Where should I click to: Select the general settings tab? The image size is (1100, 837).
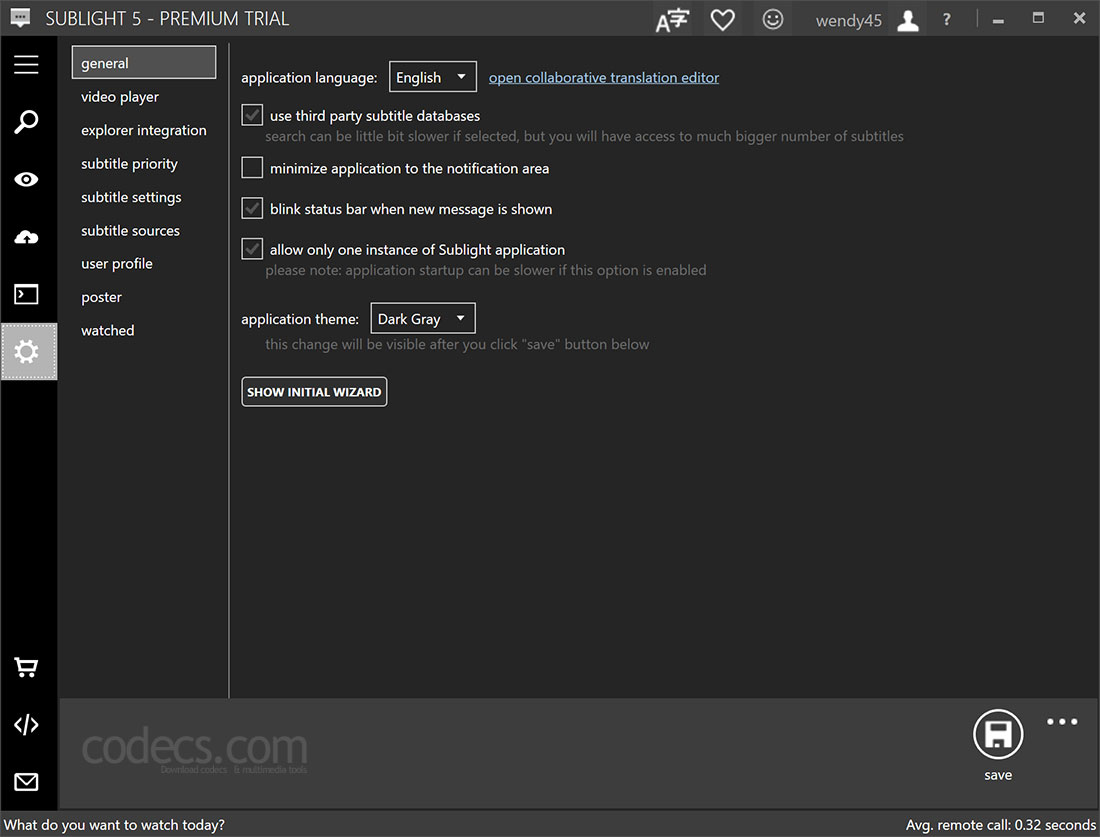coord(144,62)
